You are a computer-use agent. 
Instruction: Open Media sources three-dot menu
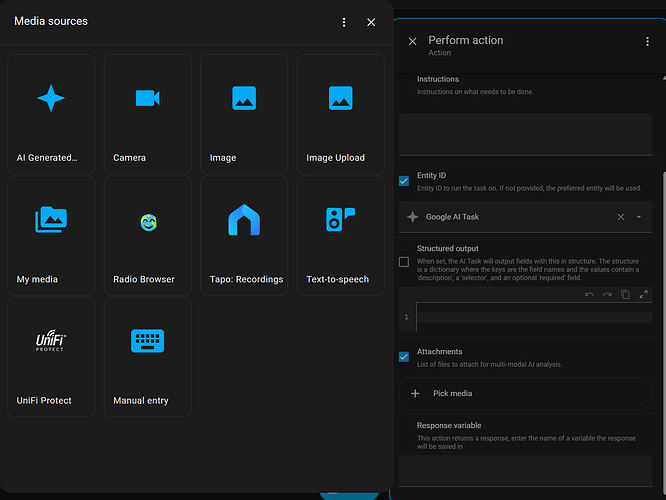[344, 22]
